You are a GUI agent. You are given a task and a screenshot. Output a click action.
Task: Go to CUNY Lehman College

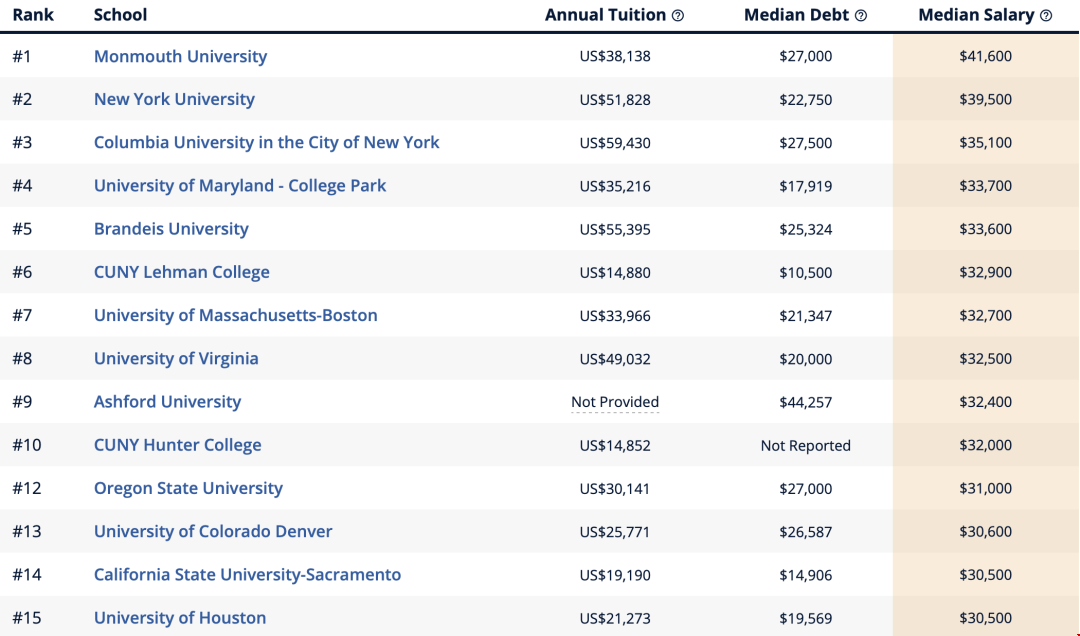coord(182,272)
